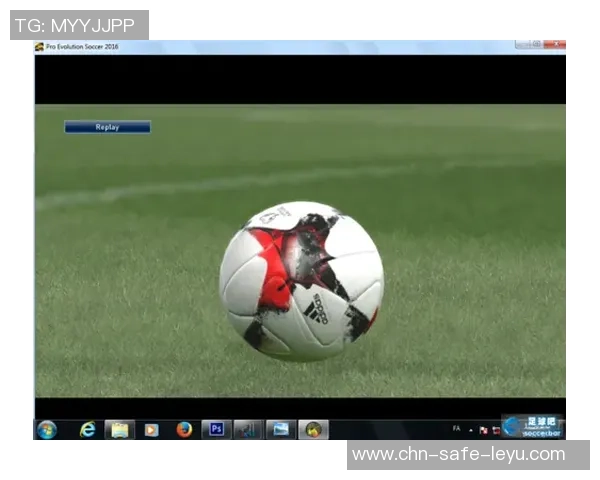Click the Action Center flag in the tray

(483, 430)
